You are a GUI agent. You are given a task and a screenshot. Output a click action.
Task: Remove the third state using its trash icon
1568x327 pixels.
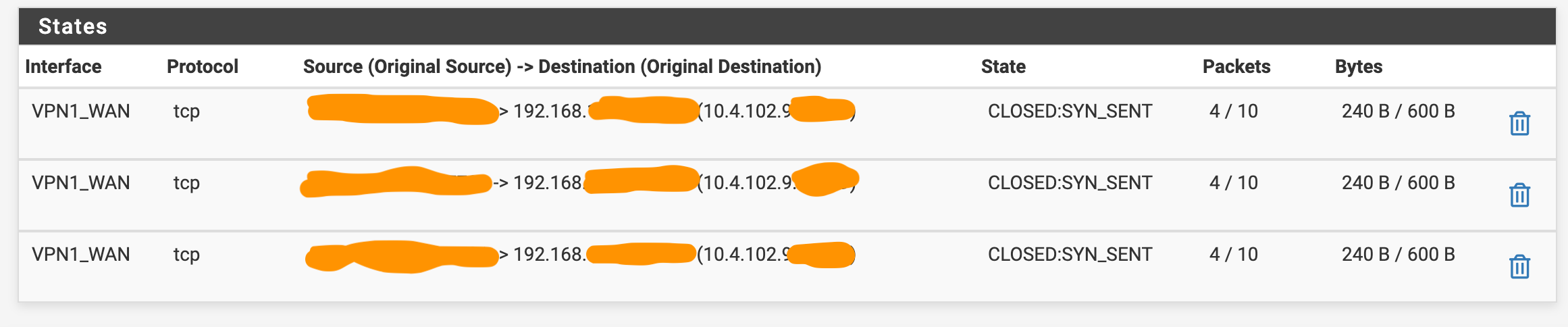pyautogui.click(x=1519, y=267)
